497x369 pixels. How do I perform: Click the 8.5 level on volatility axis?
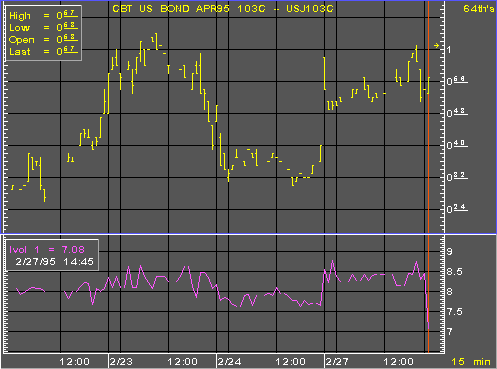click(455, 272)
